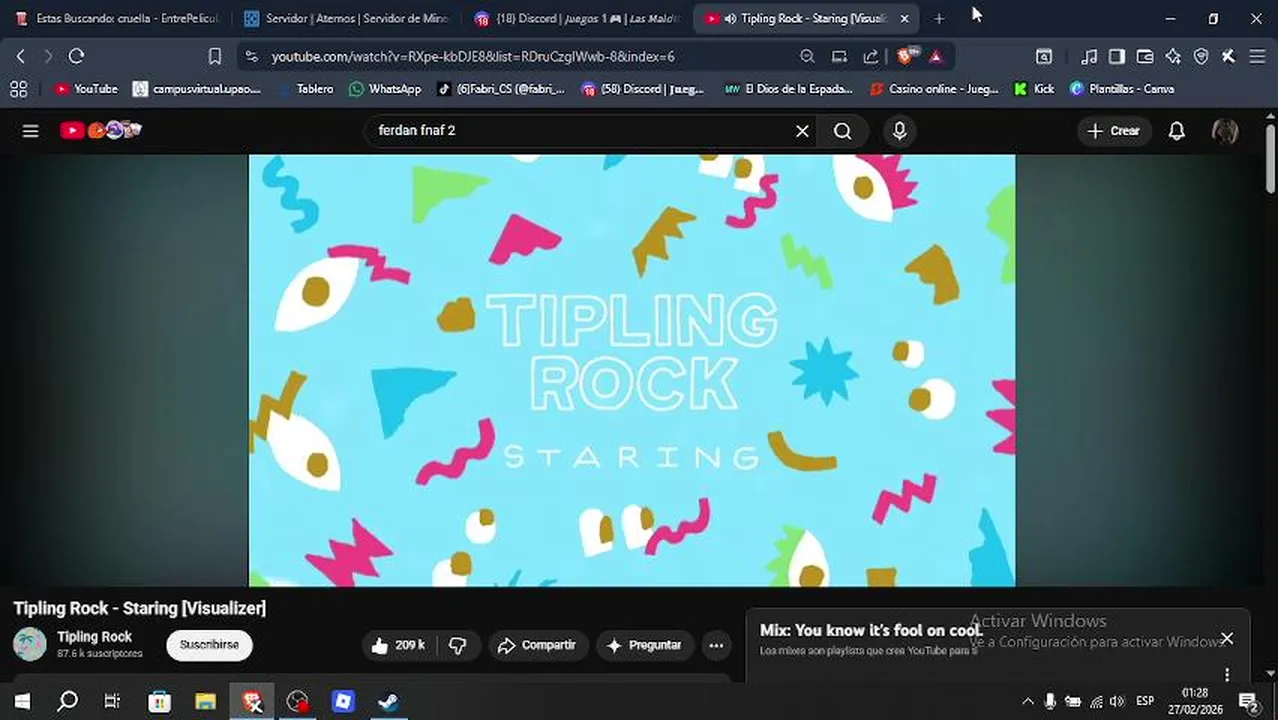
Task: Click the address bar share icon
Action: pyautogui.click(x=871, y=57)
